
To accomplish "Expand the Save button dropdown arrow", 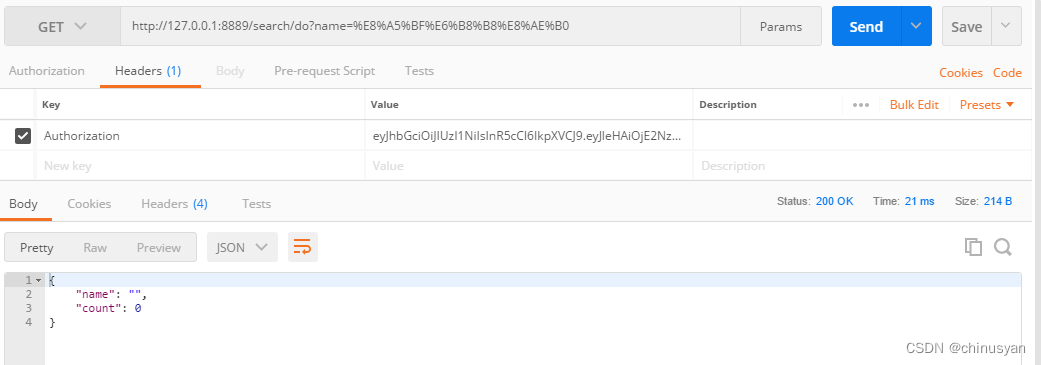I will 1006,27.
